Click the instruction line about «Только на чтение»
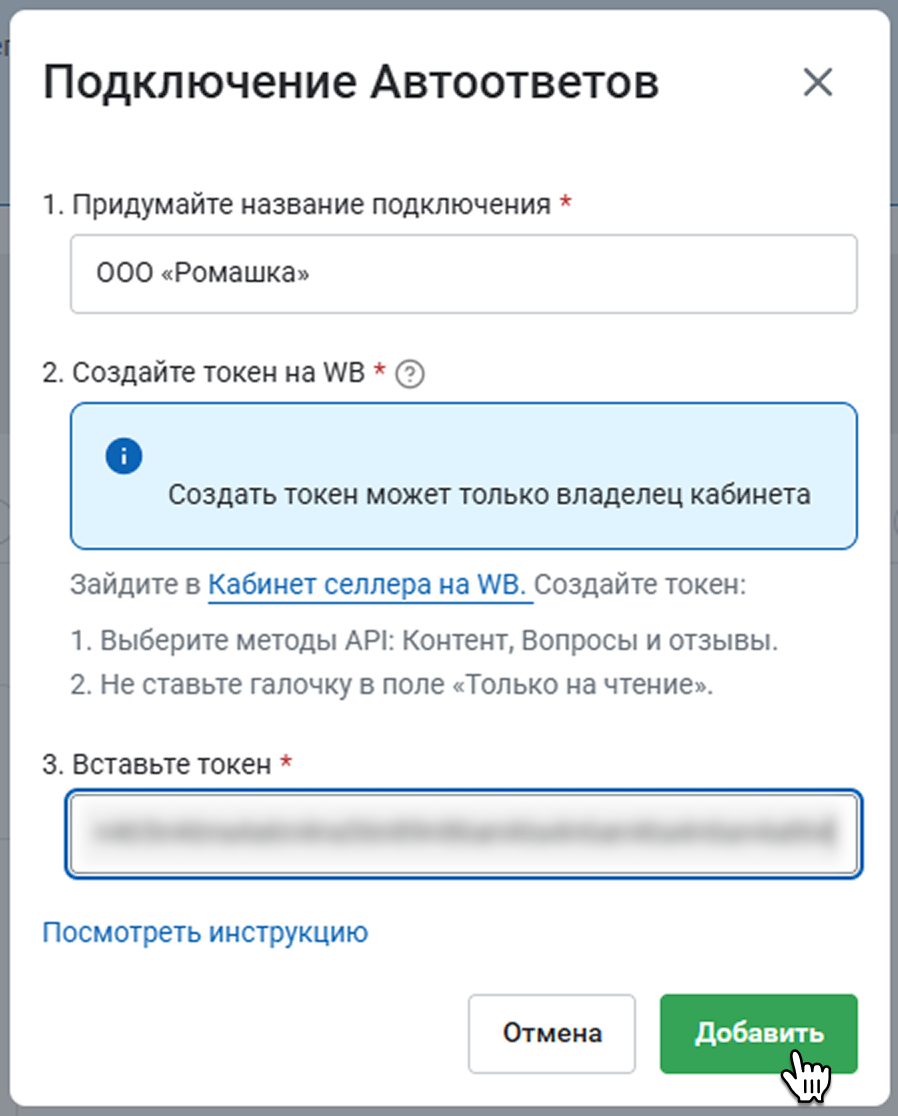The height and width of the screenshot is (1116, 898). (x=391, y=685)
